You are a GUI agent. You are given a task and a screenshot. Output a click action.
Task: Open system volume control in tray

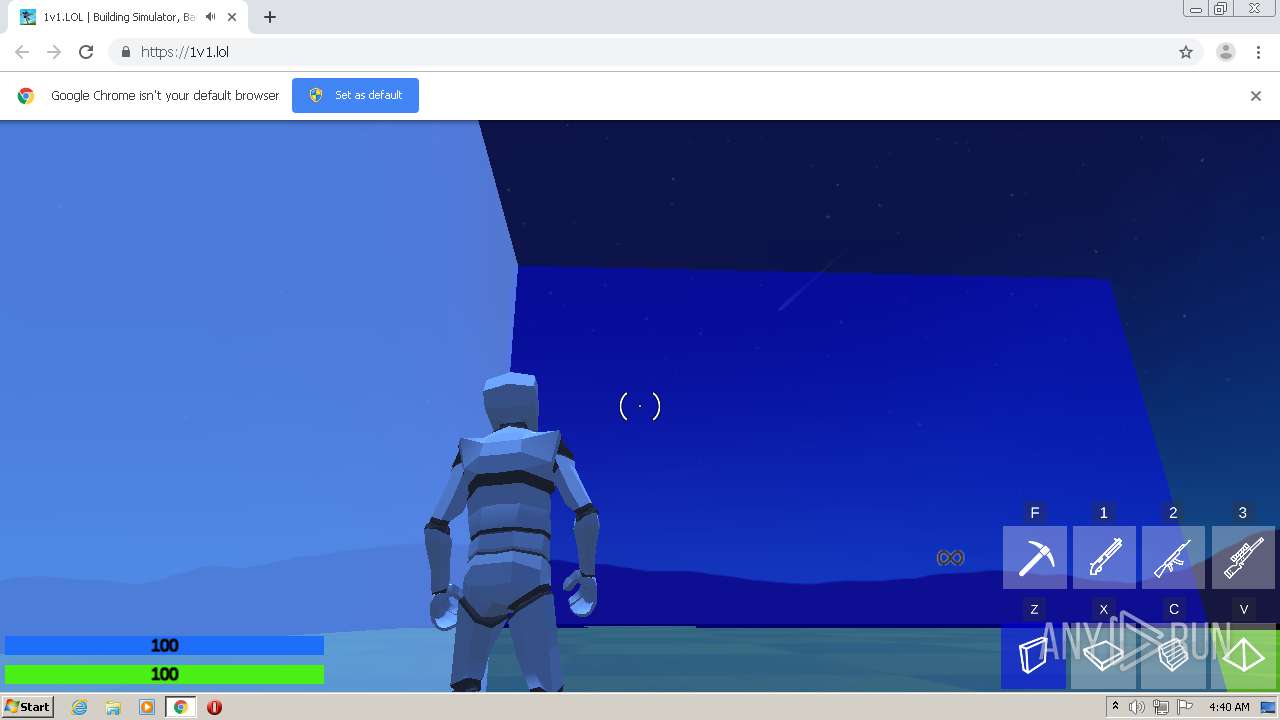coord(1137,707)
